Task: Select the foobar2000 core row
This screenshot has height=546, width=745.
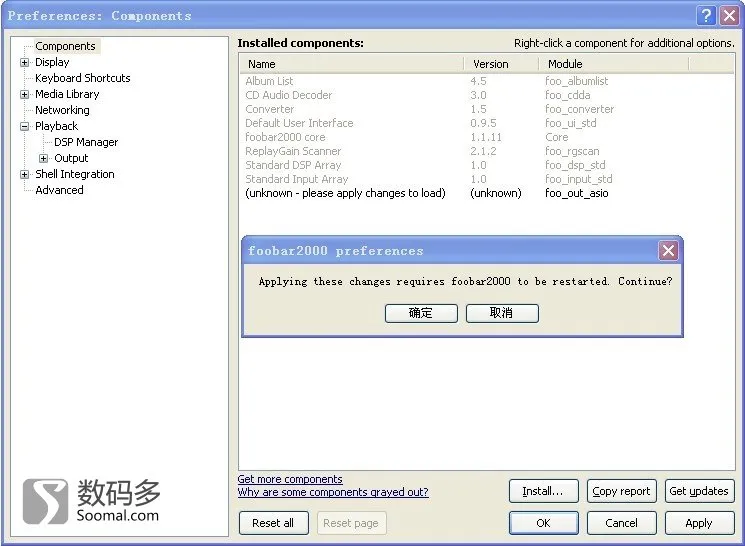Action: (487, 137)
